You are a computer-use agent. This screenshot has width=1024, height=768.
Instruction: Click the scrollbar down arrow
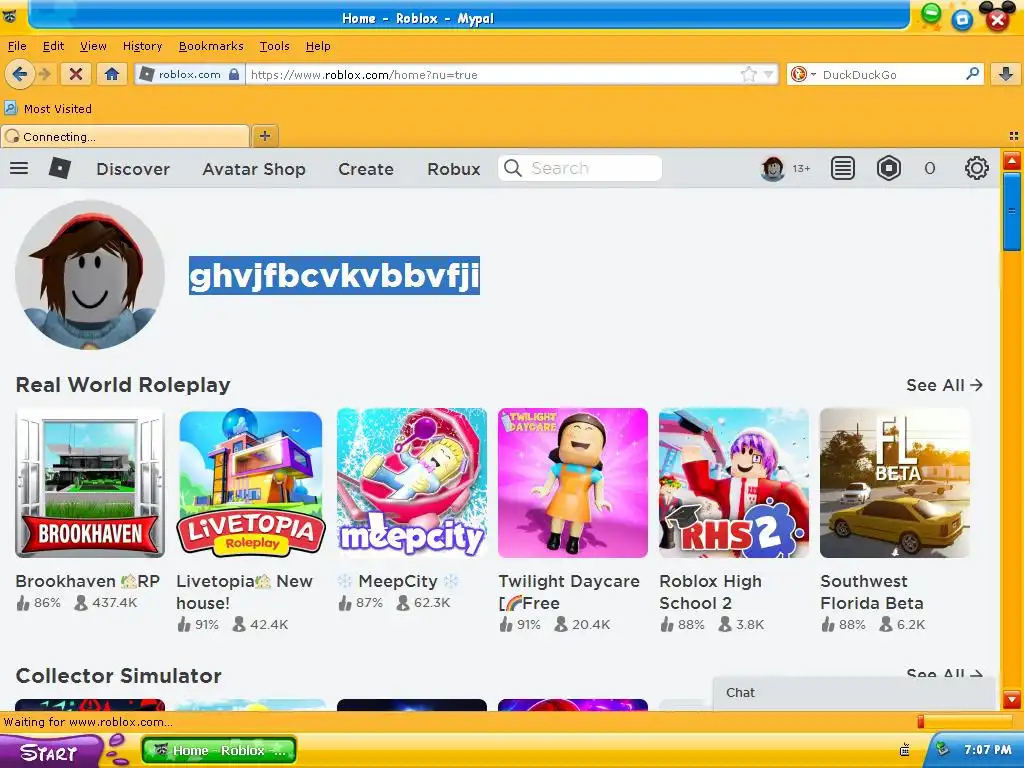click(1012, 700)
